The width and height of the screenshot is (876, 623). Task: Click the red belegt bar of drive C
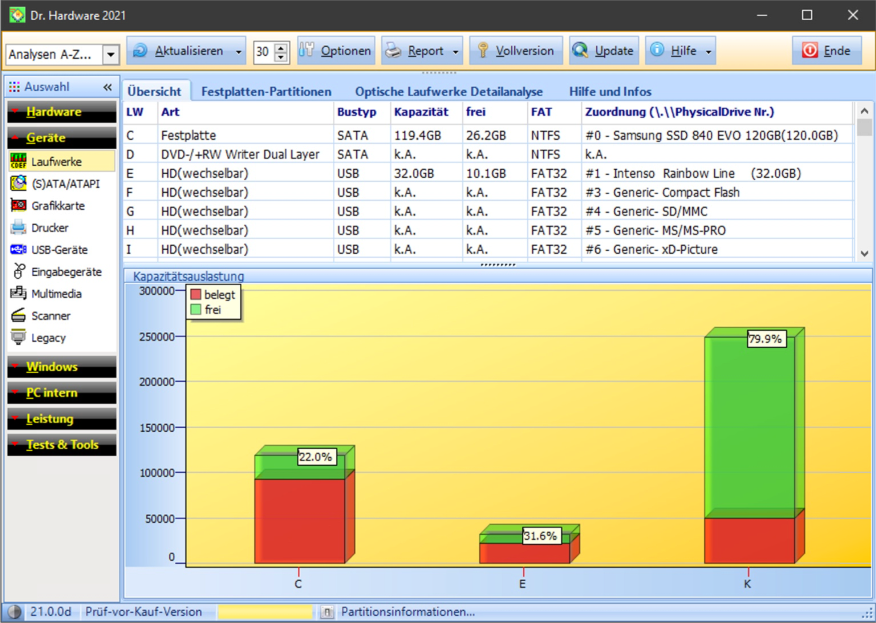coord(298,520)
